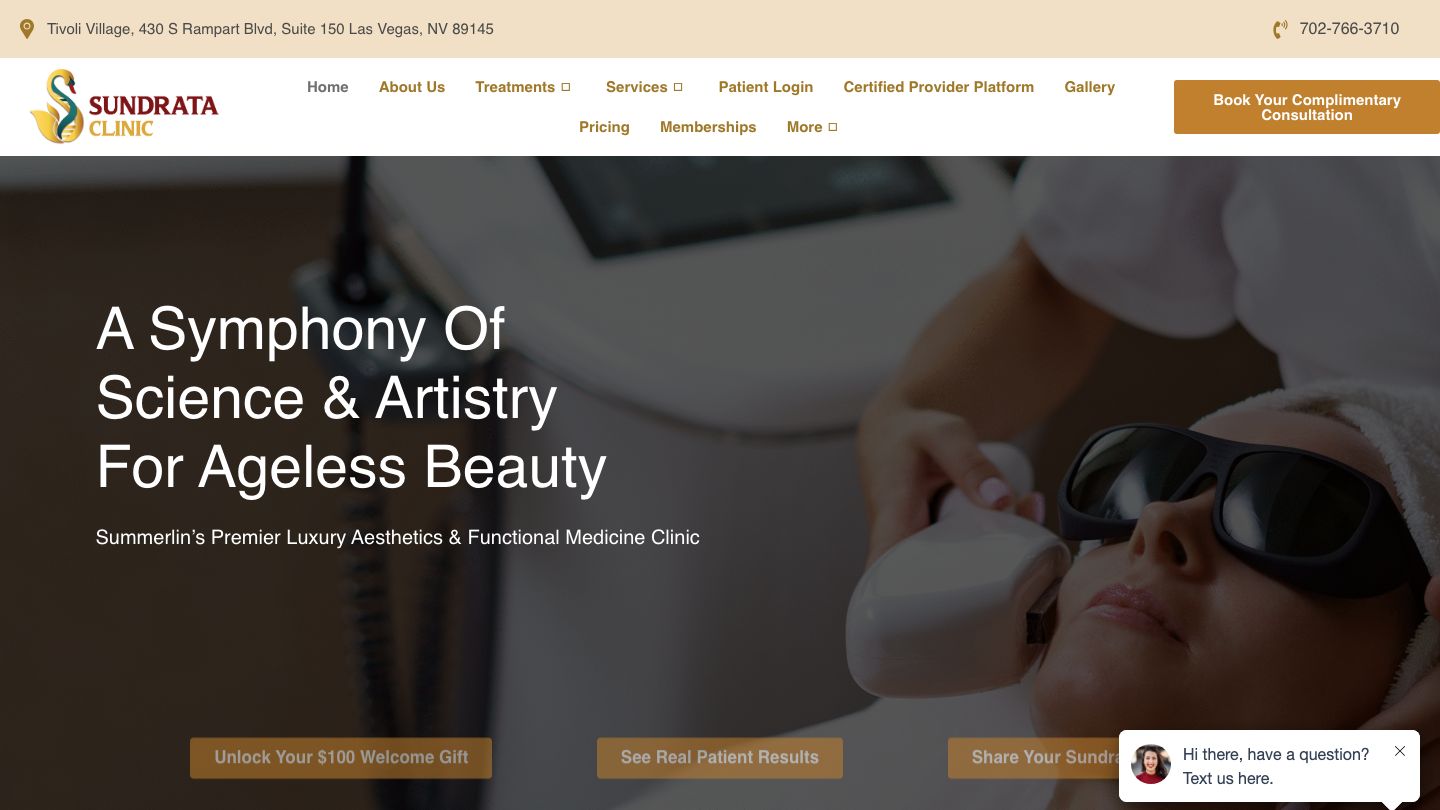This screenshot has height=810, width=1440.
Task: Expand the More menu arrow
Action: [x=833, y=127]
